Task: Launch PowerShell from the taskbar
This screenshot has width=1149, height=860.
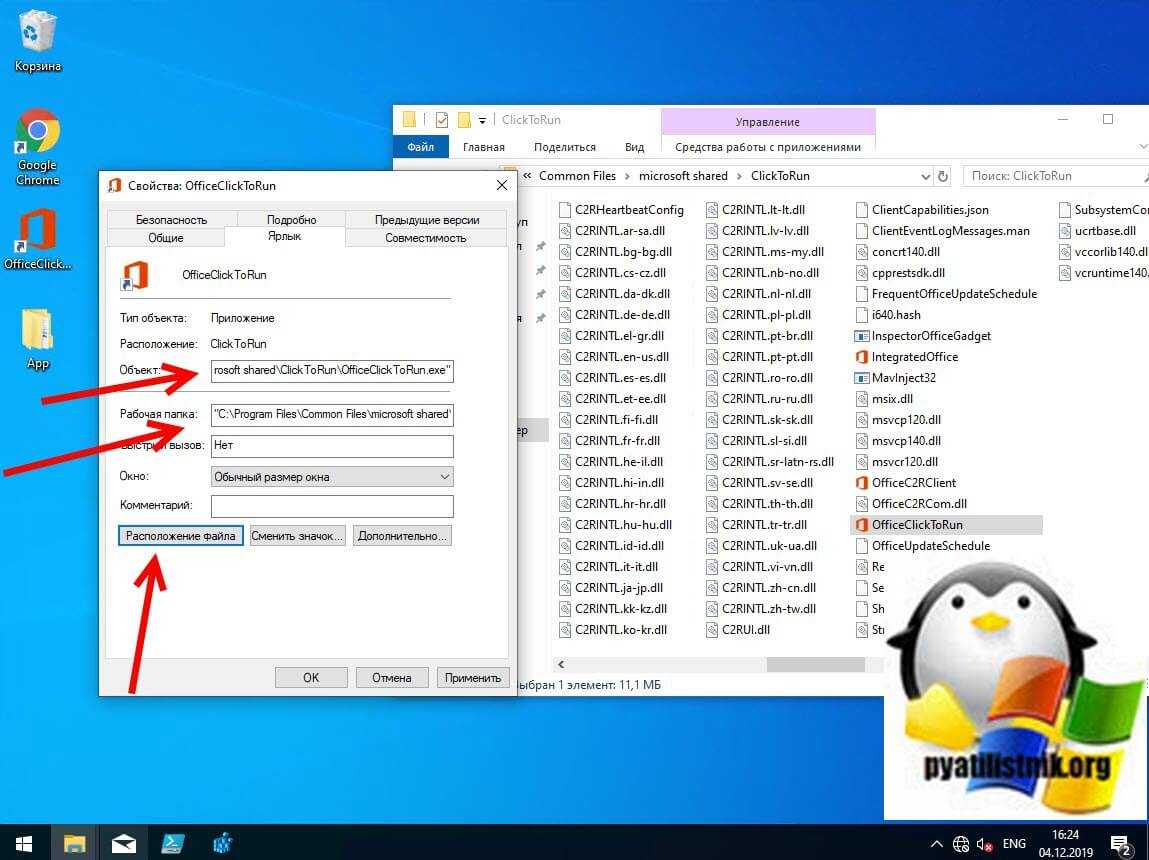Action: tap(171, 842)
